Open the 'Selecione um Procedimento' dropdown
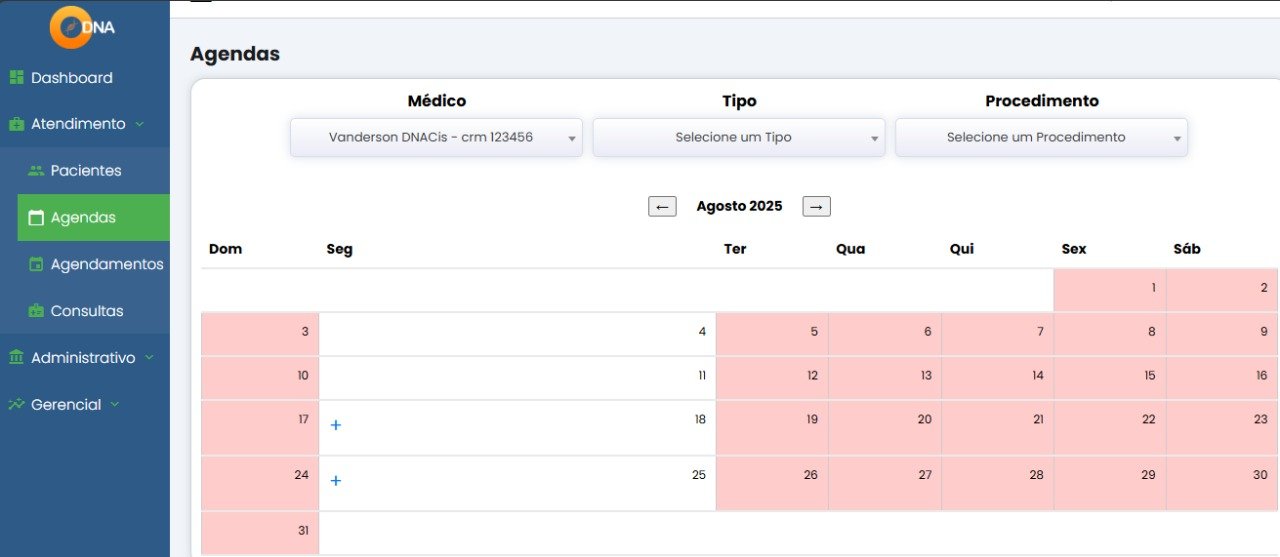The image size is (1280, 557). (1041, 138)
